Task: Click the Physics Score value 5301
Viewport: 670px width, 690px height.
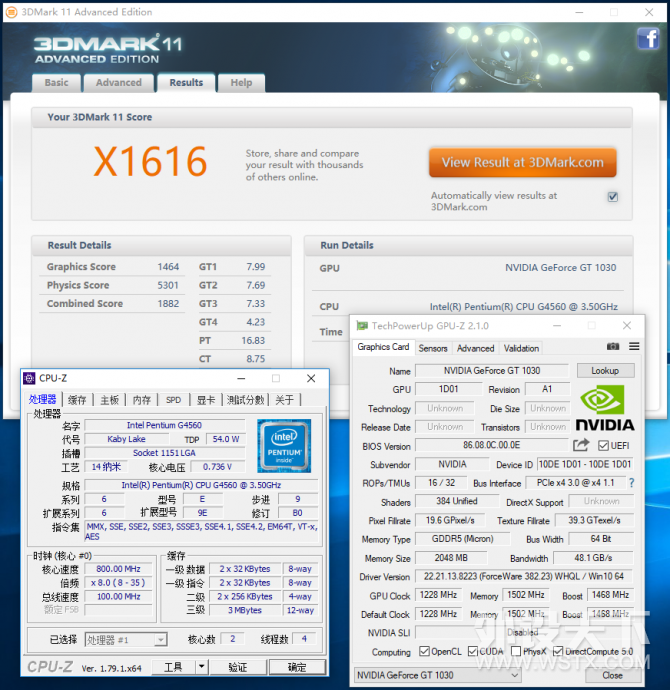Action: click(x=168, y=285)
